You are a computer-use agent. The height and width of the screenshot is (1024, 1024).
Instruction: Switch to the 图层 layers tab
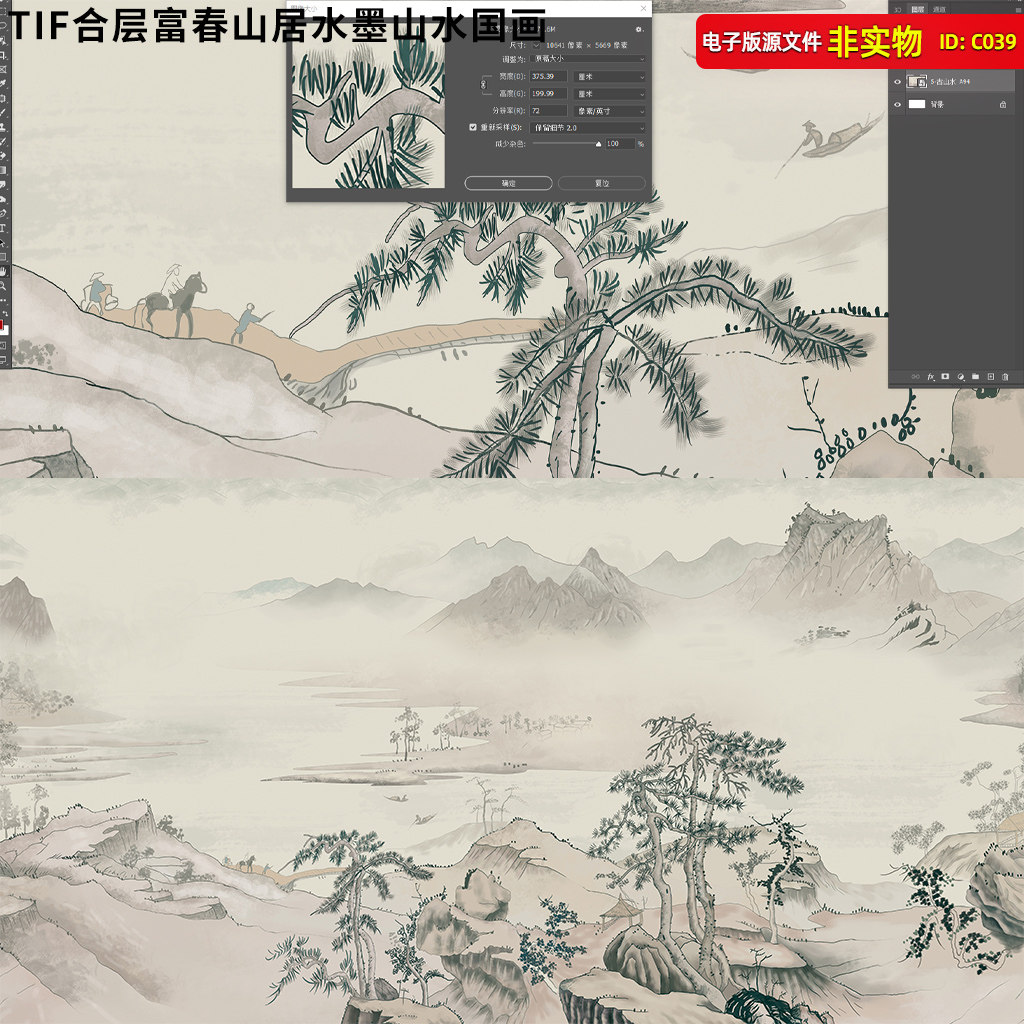point(918,9)
